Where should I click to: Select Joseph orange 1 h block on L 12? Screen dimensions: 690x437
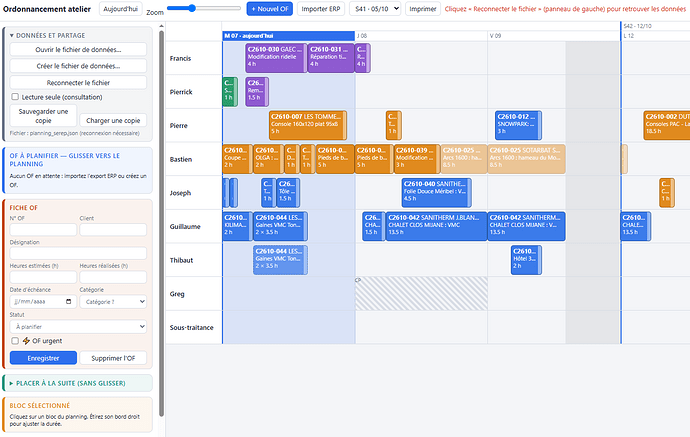click(x=667, y=193)
